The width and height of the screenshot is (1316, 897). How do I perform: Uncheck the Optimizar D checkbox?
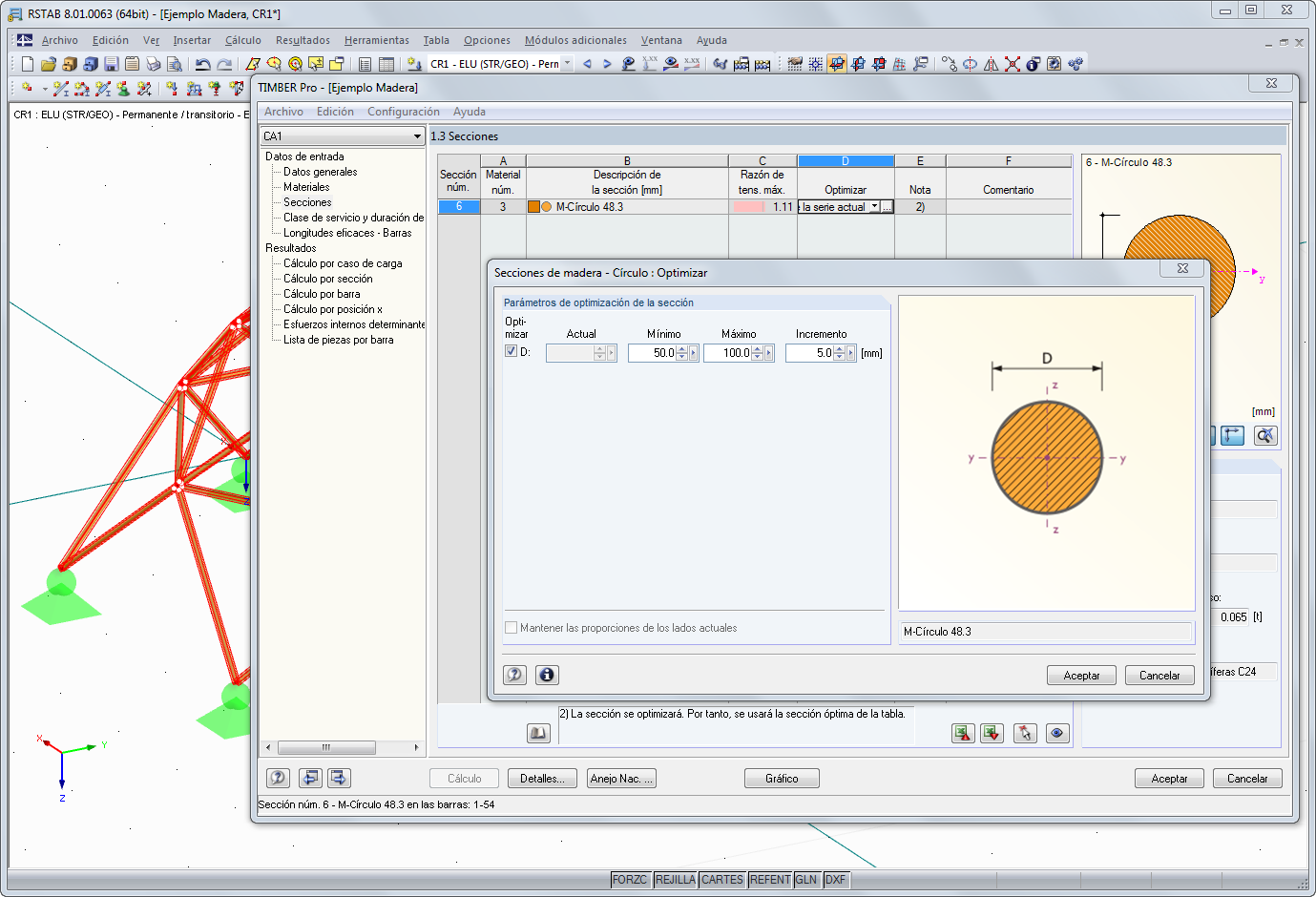(511, 351)
